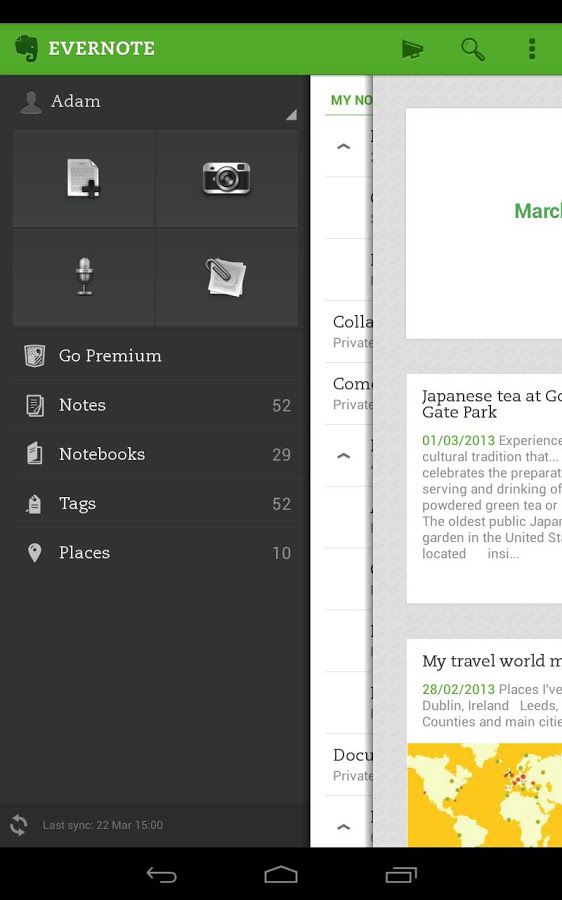Take a camera snapshot note
Viewport: 562px width, 900px height.
[x=227, y=179]
